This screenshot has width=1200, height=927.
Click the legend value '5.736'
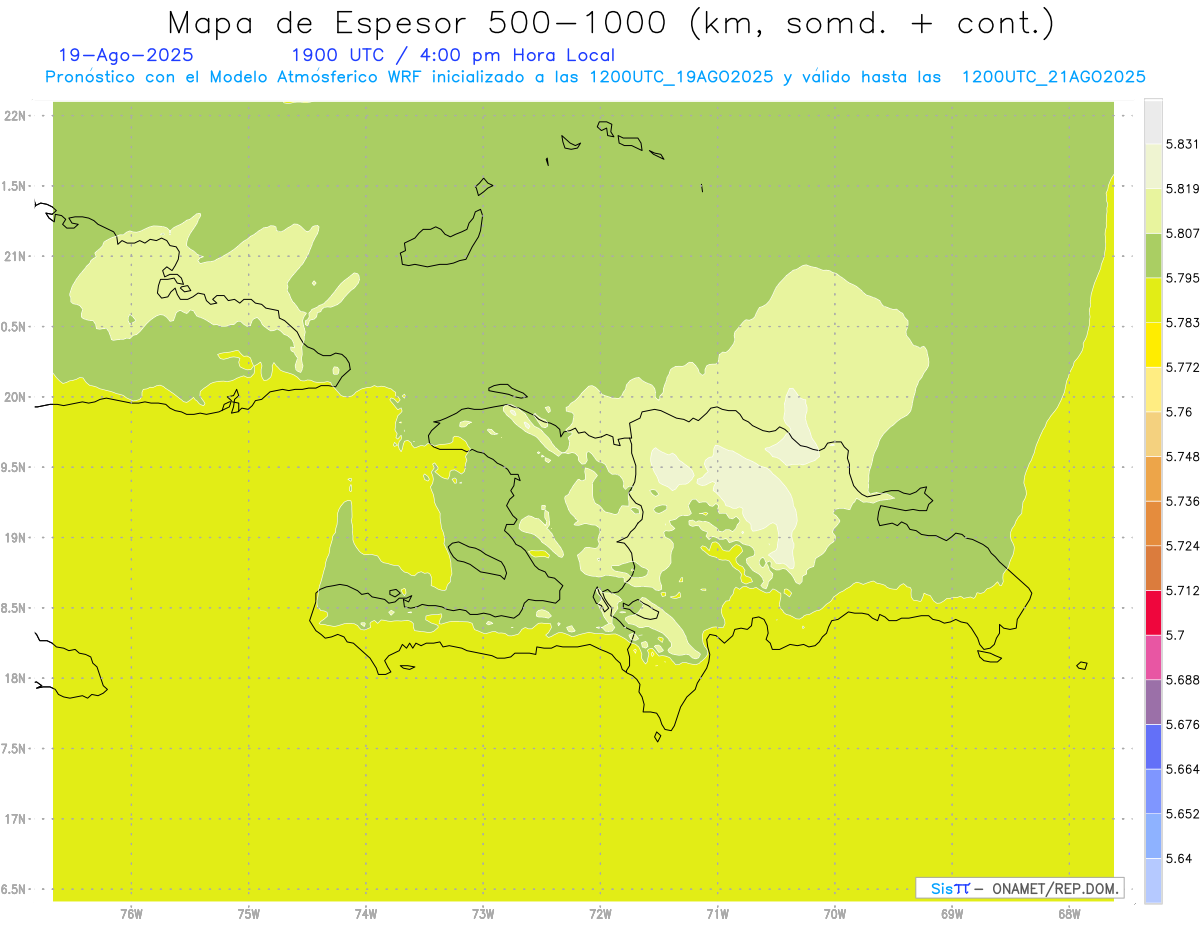pos(1182,501)
